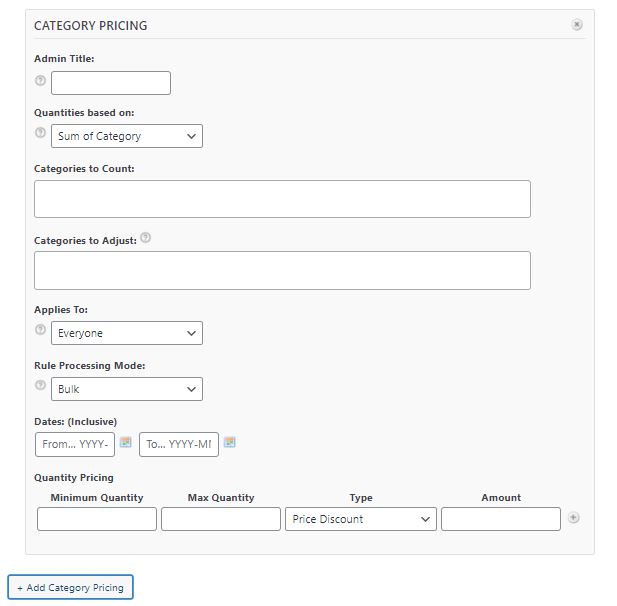
Task: Click the Categories to Count box
Action: (282, 199)
